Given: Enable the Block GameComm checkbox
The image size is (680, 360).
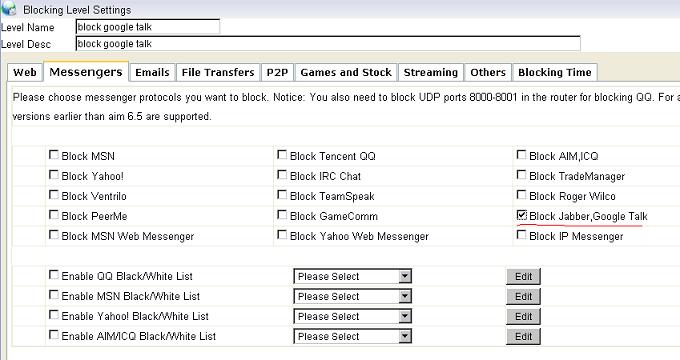Looking at the screenshot, I should (282, 215).
